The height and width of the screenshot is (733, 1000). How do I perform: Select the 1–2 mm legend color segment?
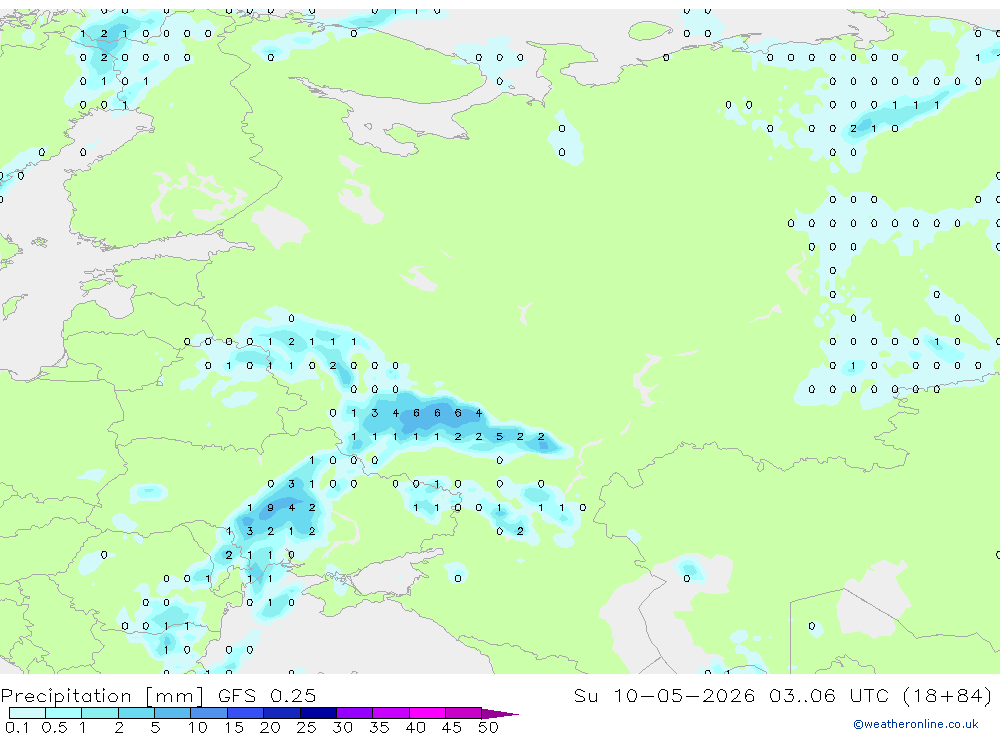click(100, 713)
